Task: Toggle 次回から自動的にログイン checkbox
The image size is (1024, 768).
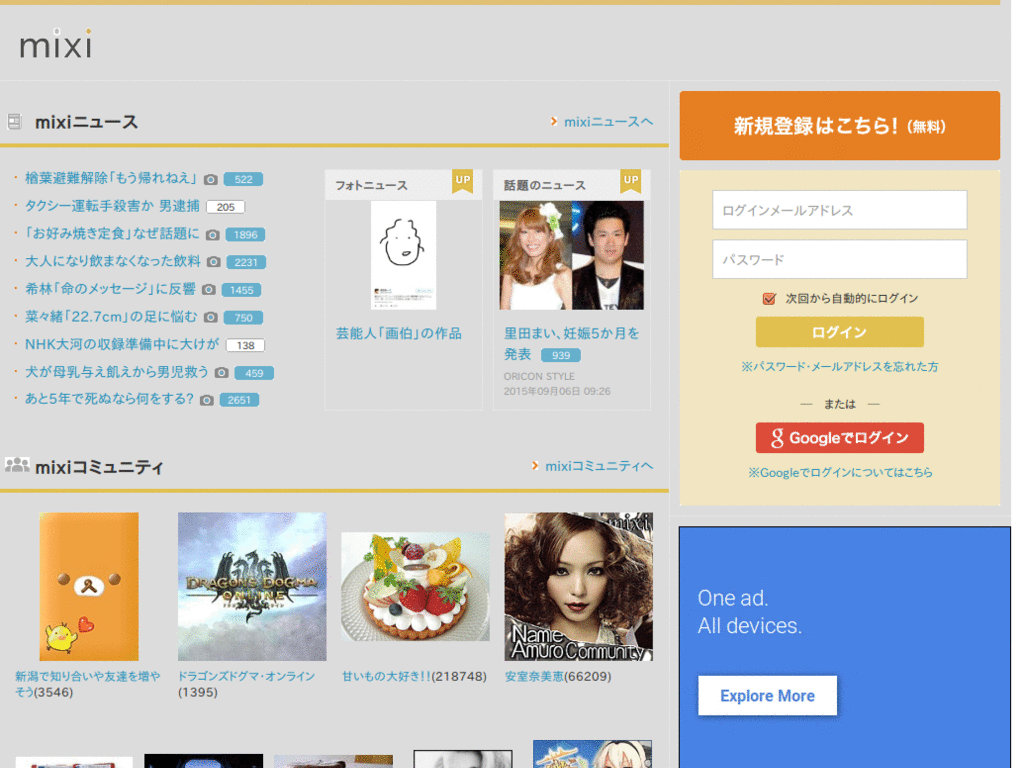Action: 769,298
